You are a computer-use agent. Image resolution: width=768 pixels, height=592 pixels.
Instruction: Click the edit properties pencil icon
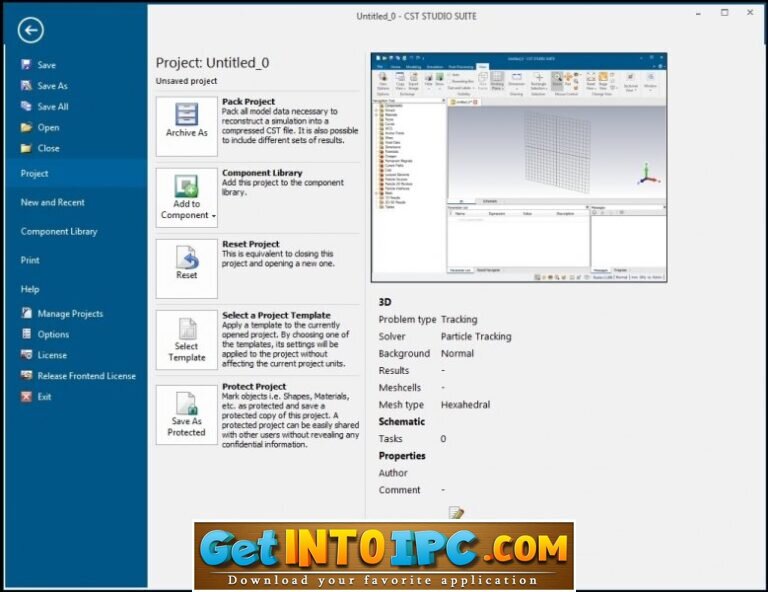point(456,513)
